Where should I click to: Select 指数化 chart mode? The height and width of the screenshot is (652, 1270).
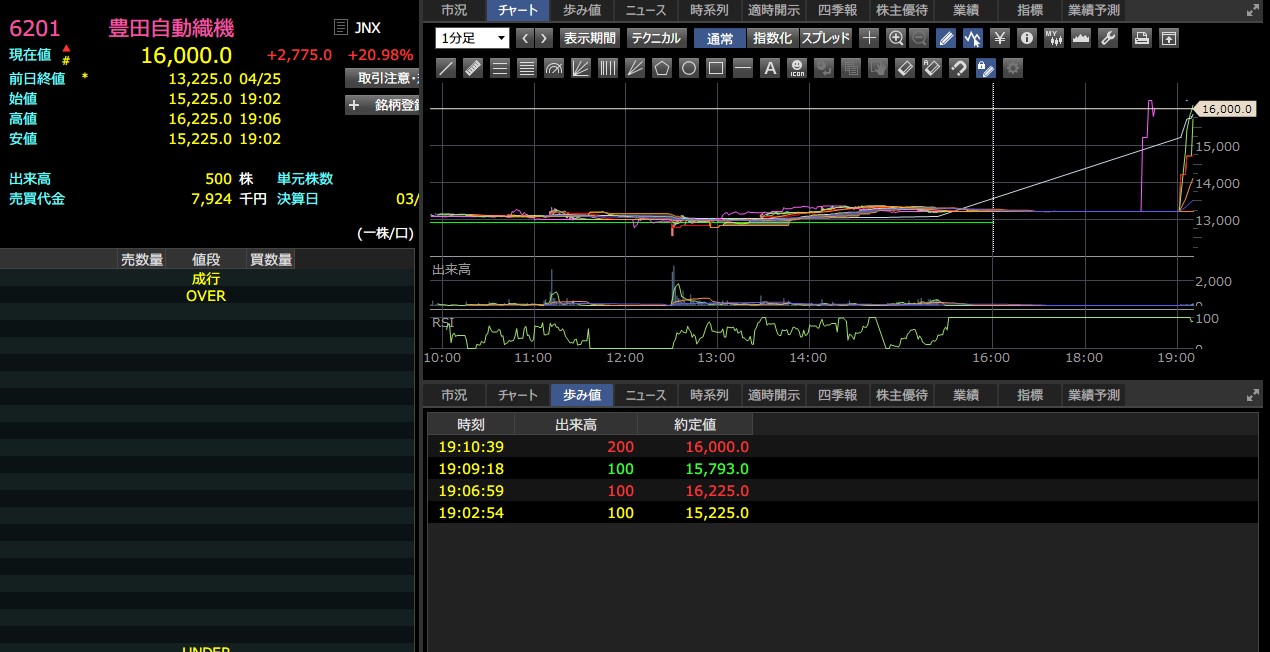coord(772,38)
